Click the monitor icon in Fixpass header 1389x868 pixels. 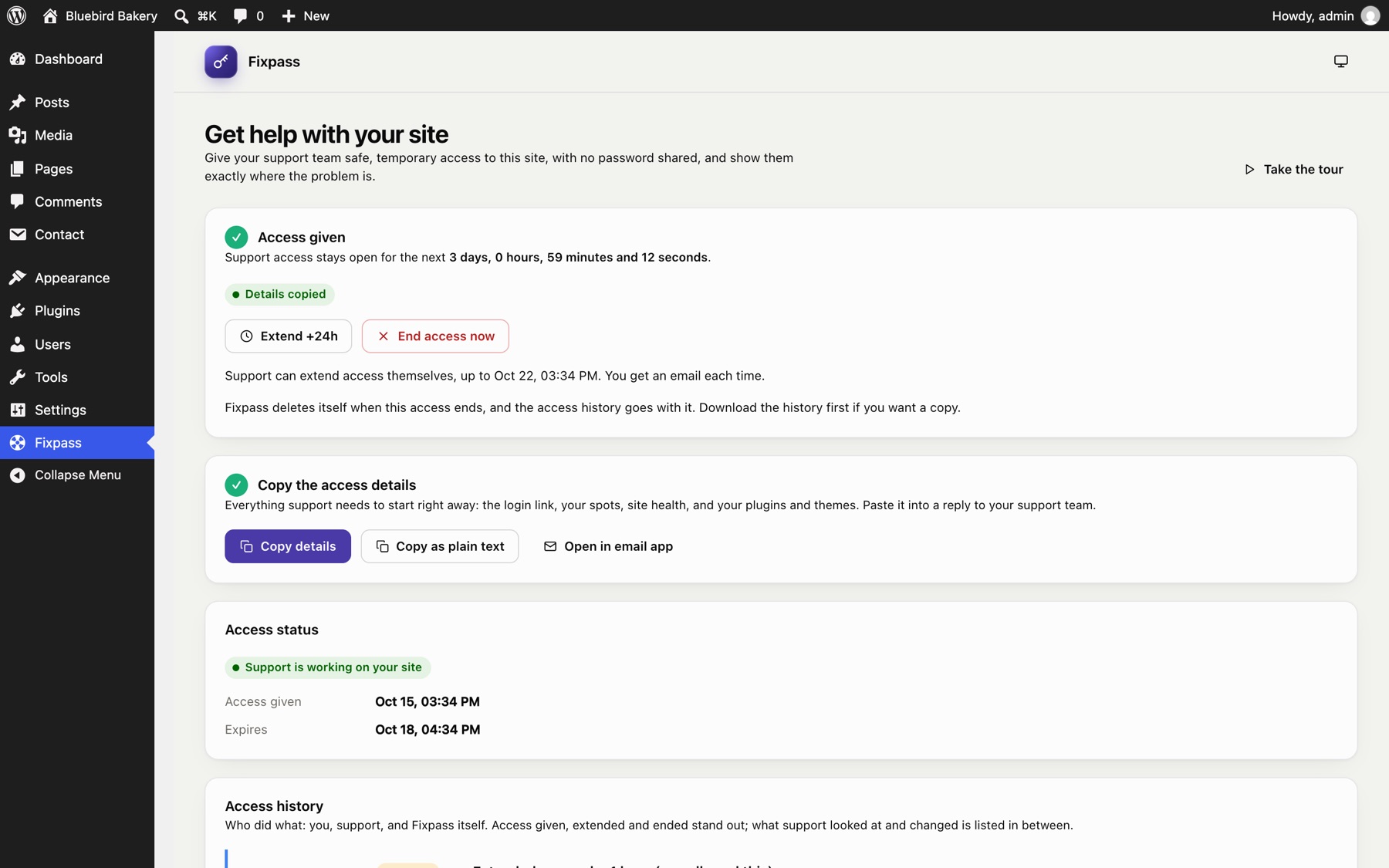tap(1341, 61)
